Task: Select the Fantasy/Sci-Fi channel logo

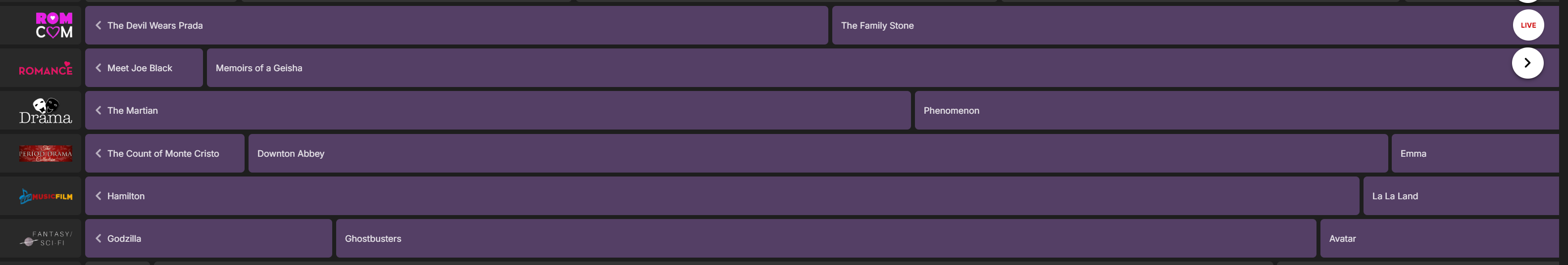Action: 46,239
